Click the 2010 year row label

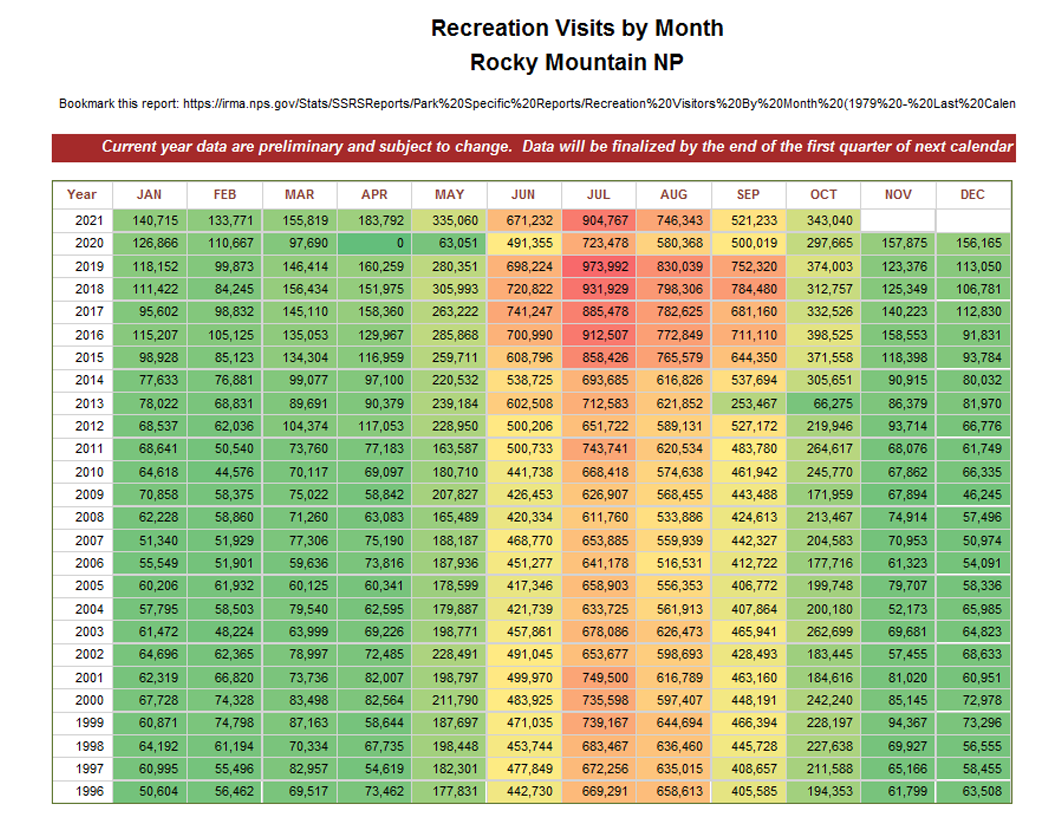(82, 472)
